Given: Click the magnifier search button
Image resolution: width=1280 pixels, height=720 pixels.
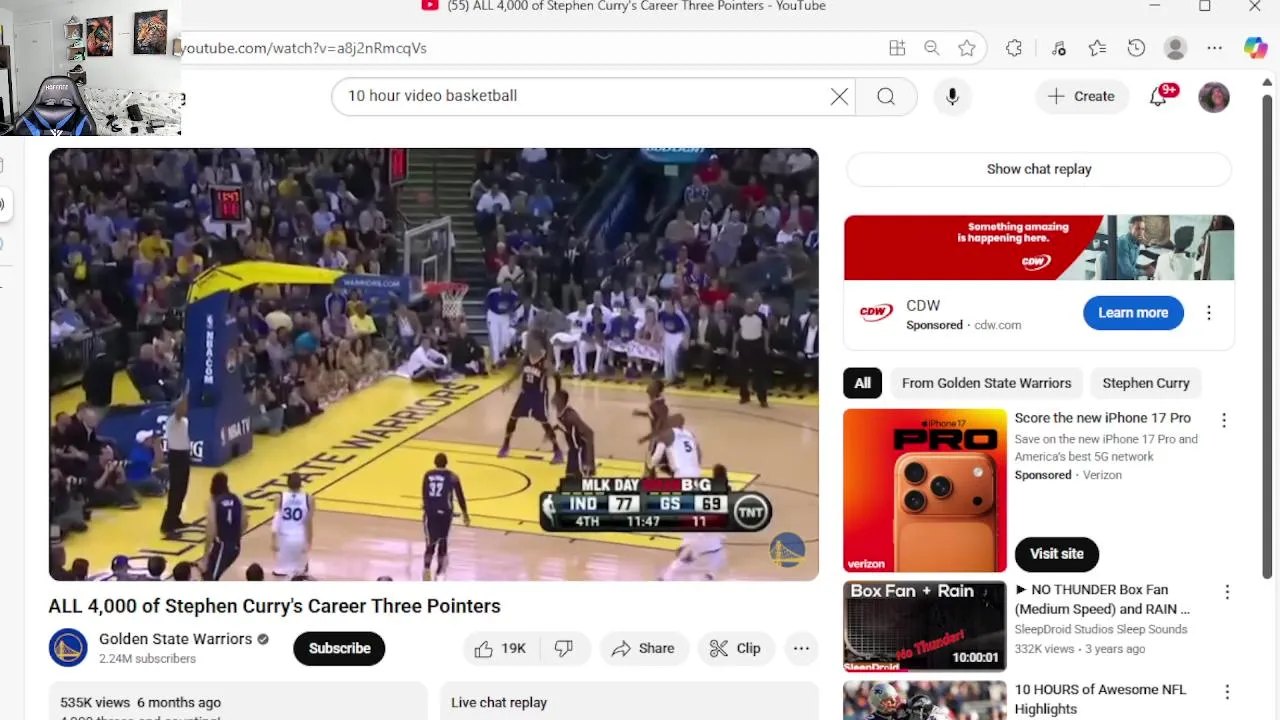Looking at the screenshot, I should tap(886, 96).
